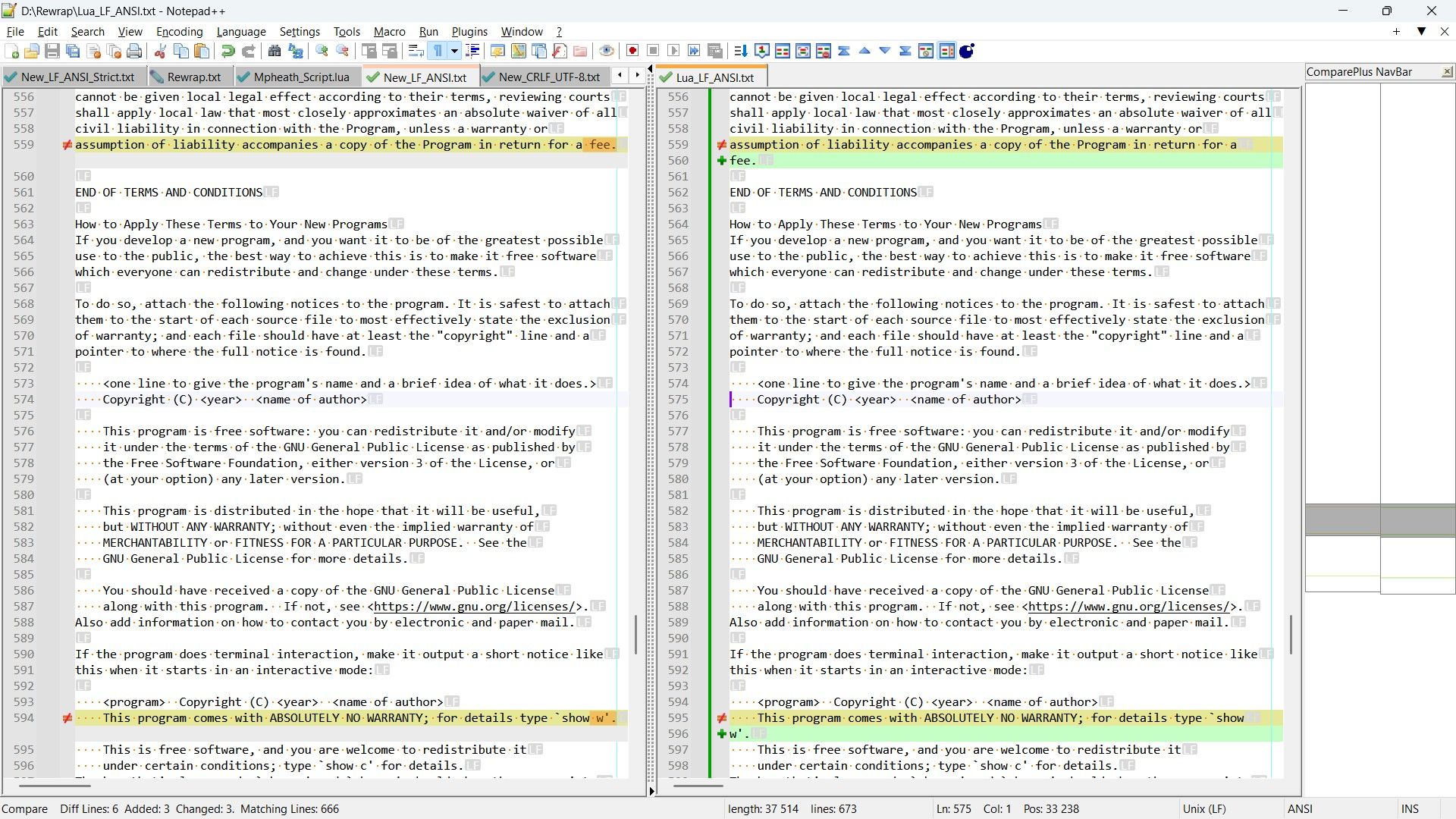
Task: Click the gnu.org licenses link in right pane
Action: tap(1128, 606)
